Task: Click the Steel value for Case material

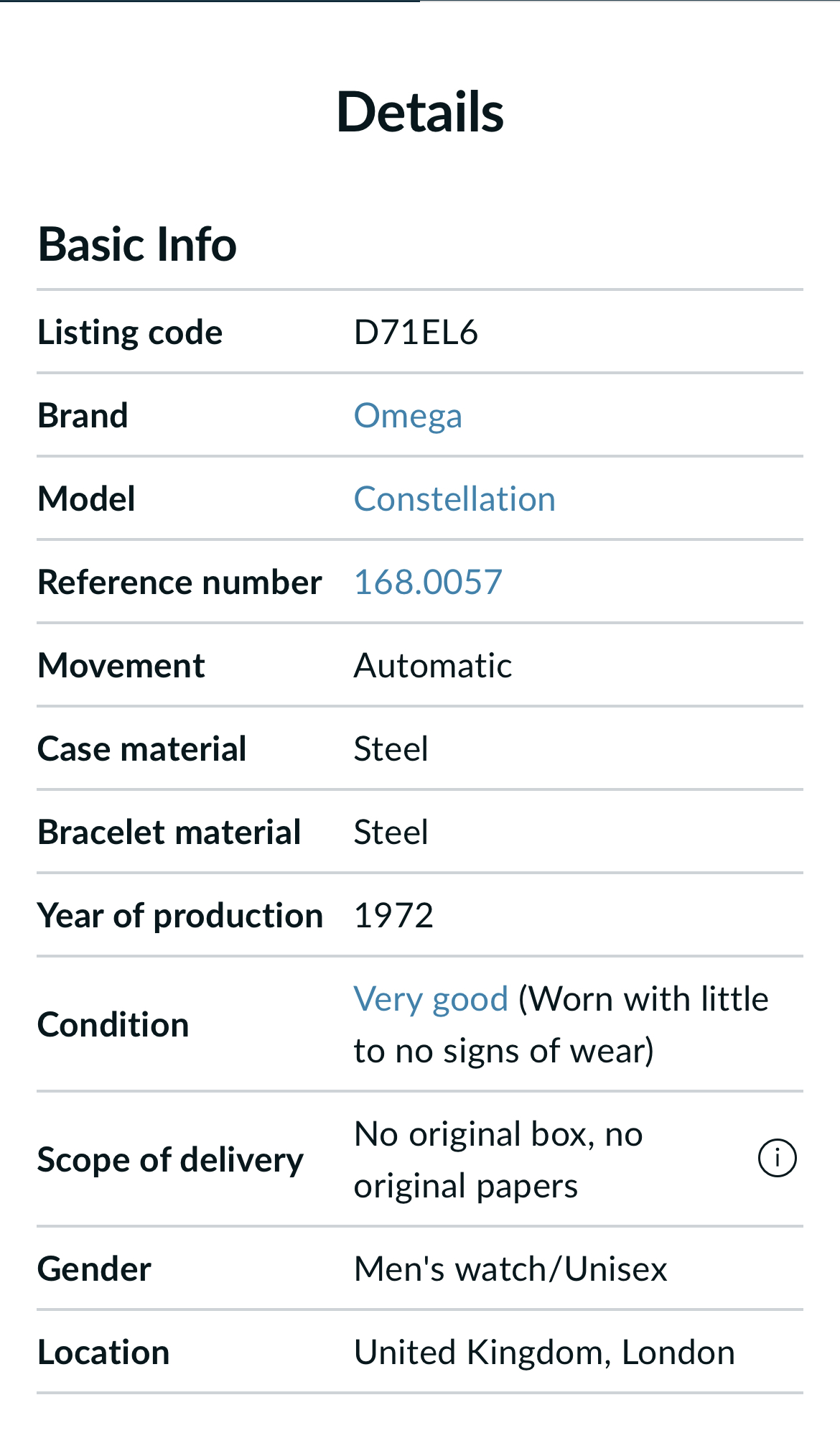Action: 391,749
